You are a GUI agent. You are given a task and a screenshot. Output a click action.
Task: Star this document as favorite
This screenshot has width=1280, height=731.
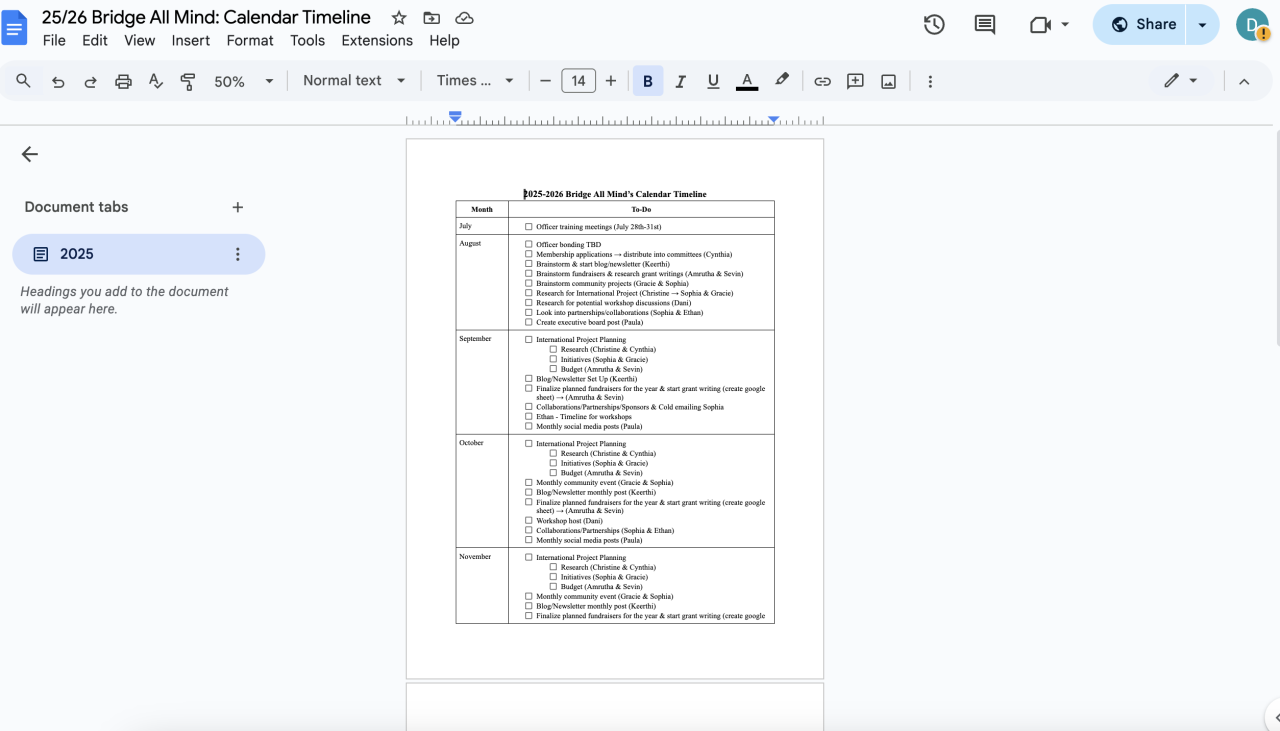[x=399, y=18]
